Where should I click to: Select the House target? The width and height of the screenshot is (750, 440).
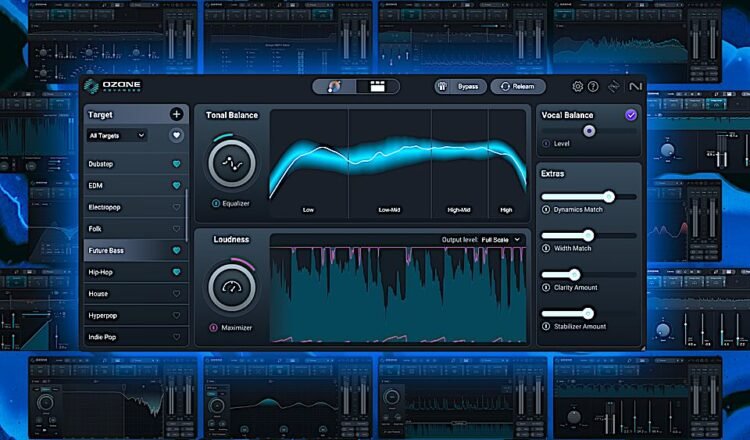[134, 294]
